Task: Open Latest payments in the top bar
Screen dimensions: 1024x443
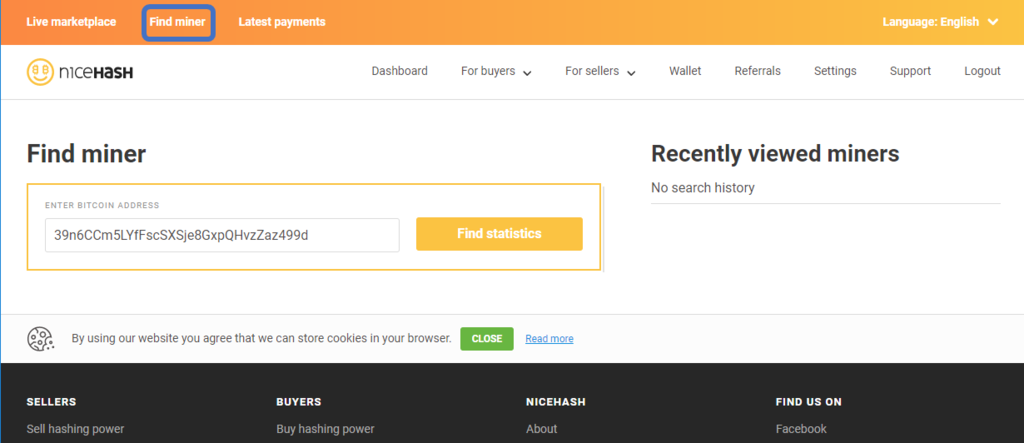Action: tap(281, 22)
